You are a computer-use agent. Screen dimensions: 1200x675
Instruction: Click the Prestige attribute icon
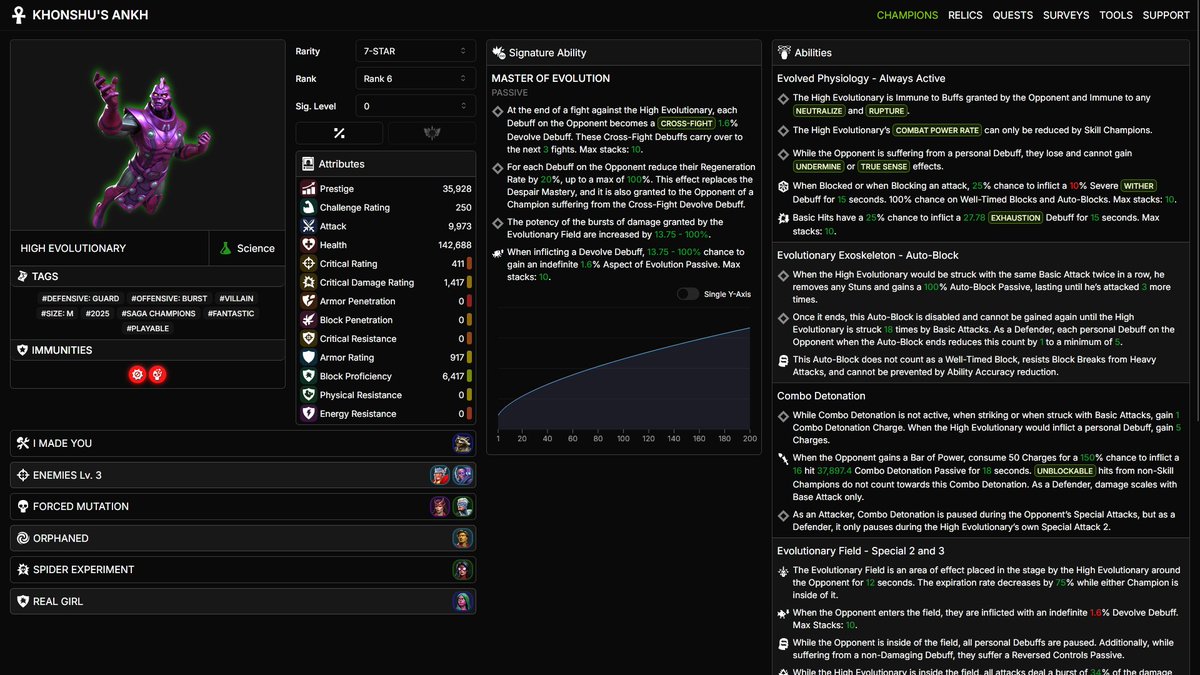coord(309,188)
